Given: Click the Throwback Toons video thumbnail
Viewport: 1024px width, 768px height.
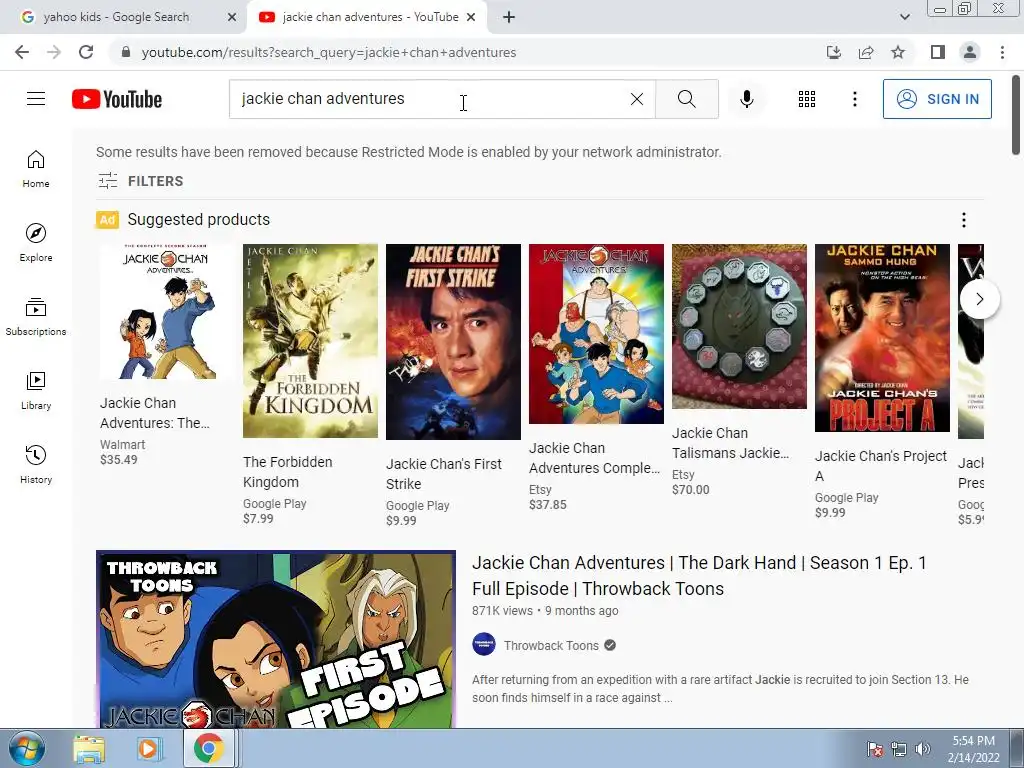Looking at the screenshot, I should click(x=276, y=639).
